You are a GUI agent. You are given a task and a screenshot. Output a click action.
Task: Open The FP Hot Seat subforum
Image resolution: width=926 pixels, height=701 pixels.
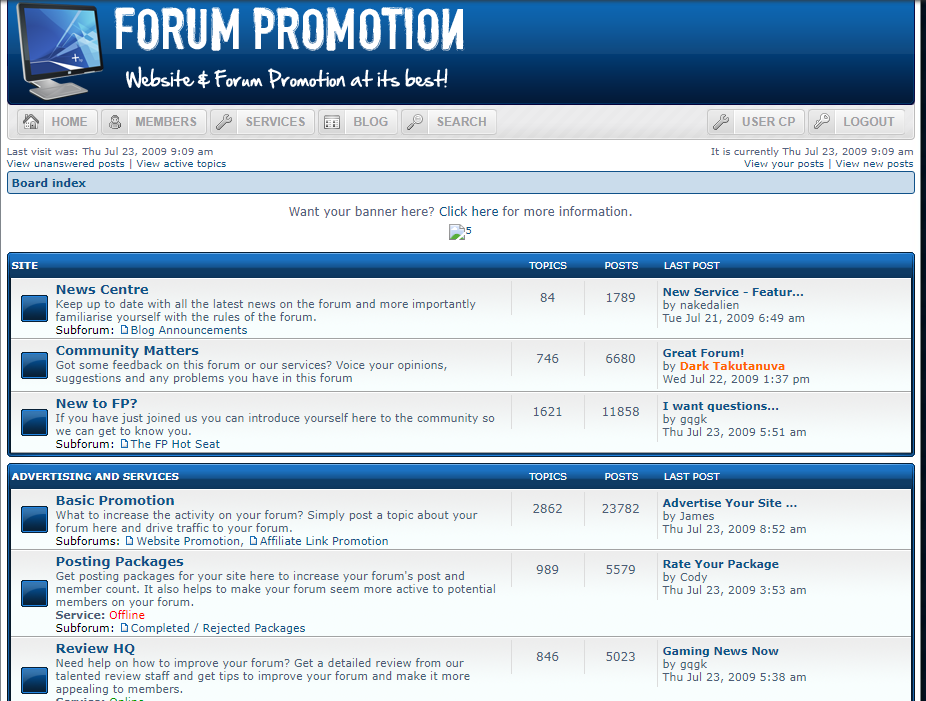click(x=175, y=444)
